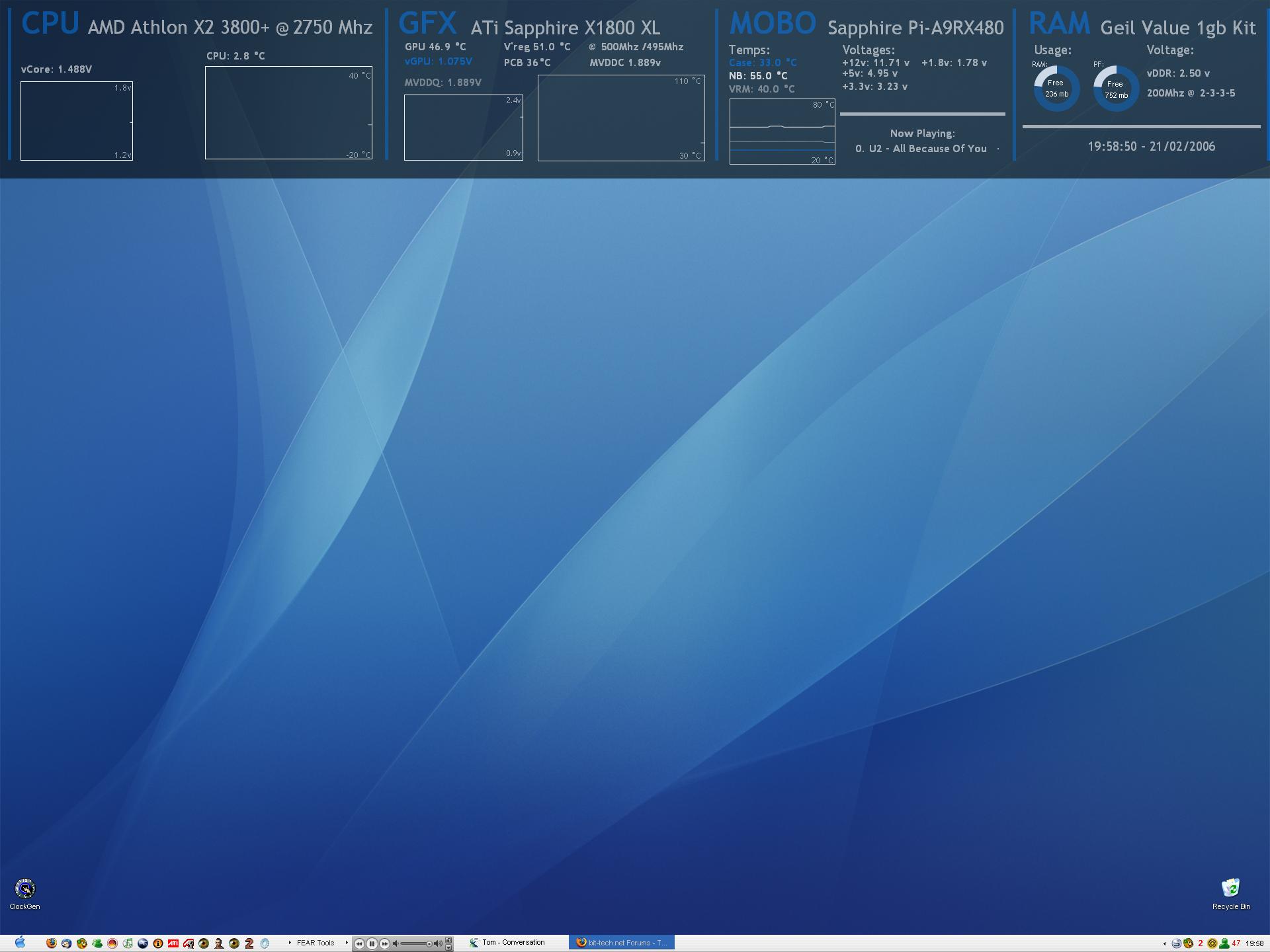Click the GPU temperature 110 °C graph
This screenshot has width=1270, height=952.
click(621, 118)
